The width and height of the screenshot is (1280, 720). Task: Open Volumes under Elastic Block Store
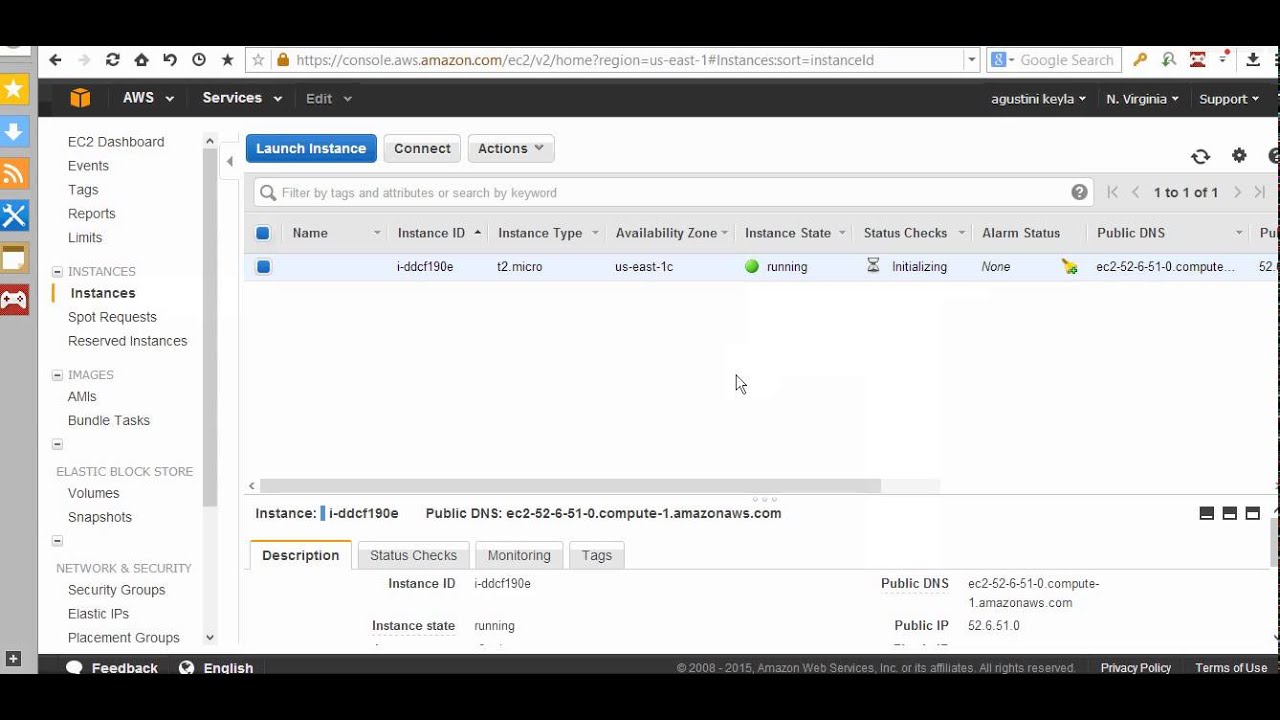pyautogui.click(x=94, y=493)
